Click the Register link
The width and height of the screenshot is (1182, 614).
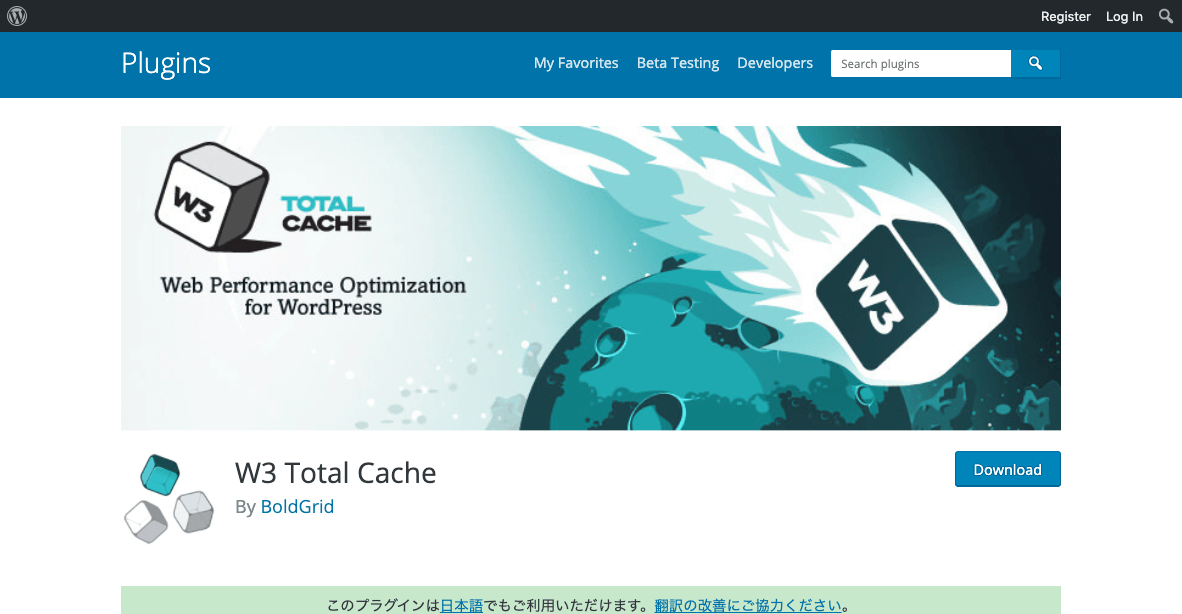pyautogui.click(x=1065, y=16)
